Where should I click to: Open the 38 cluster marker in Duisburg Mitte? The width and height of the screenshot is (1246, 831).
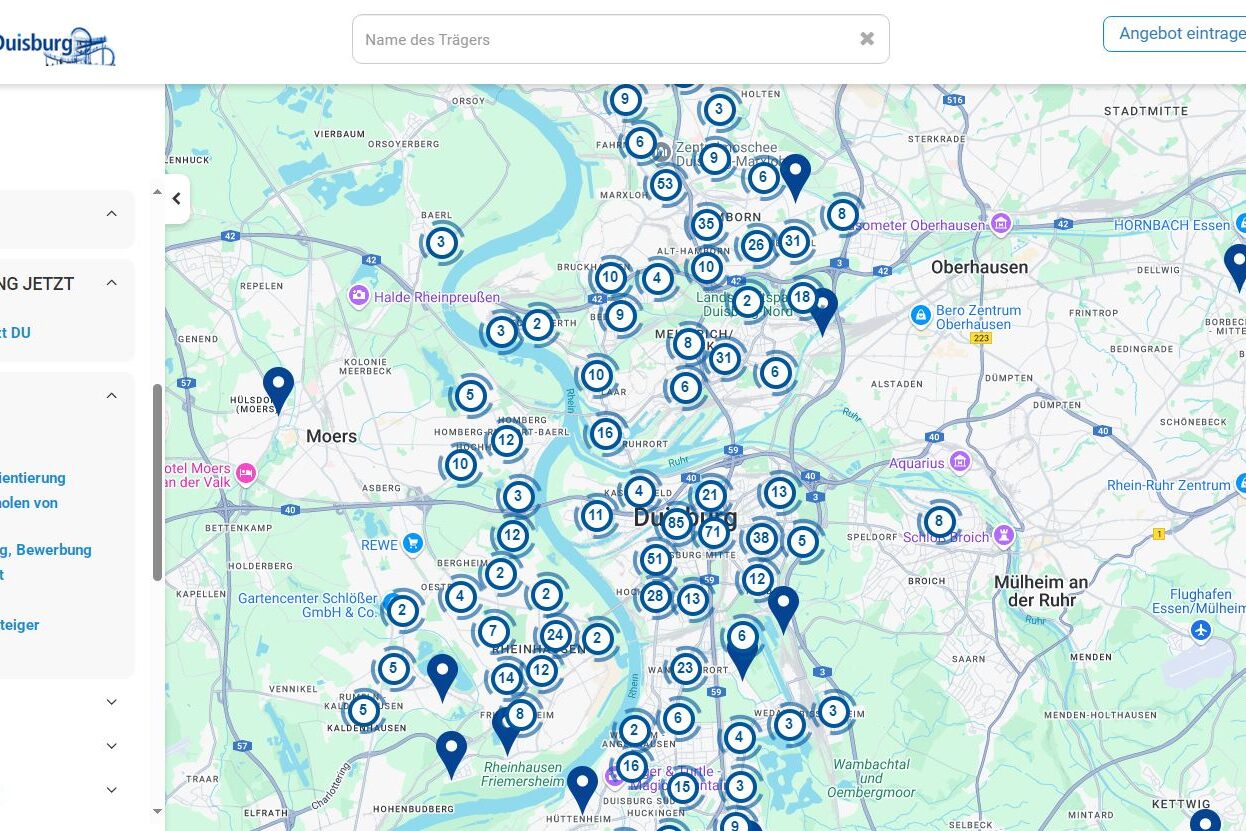761,540
